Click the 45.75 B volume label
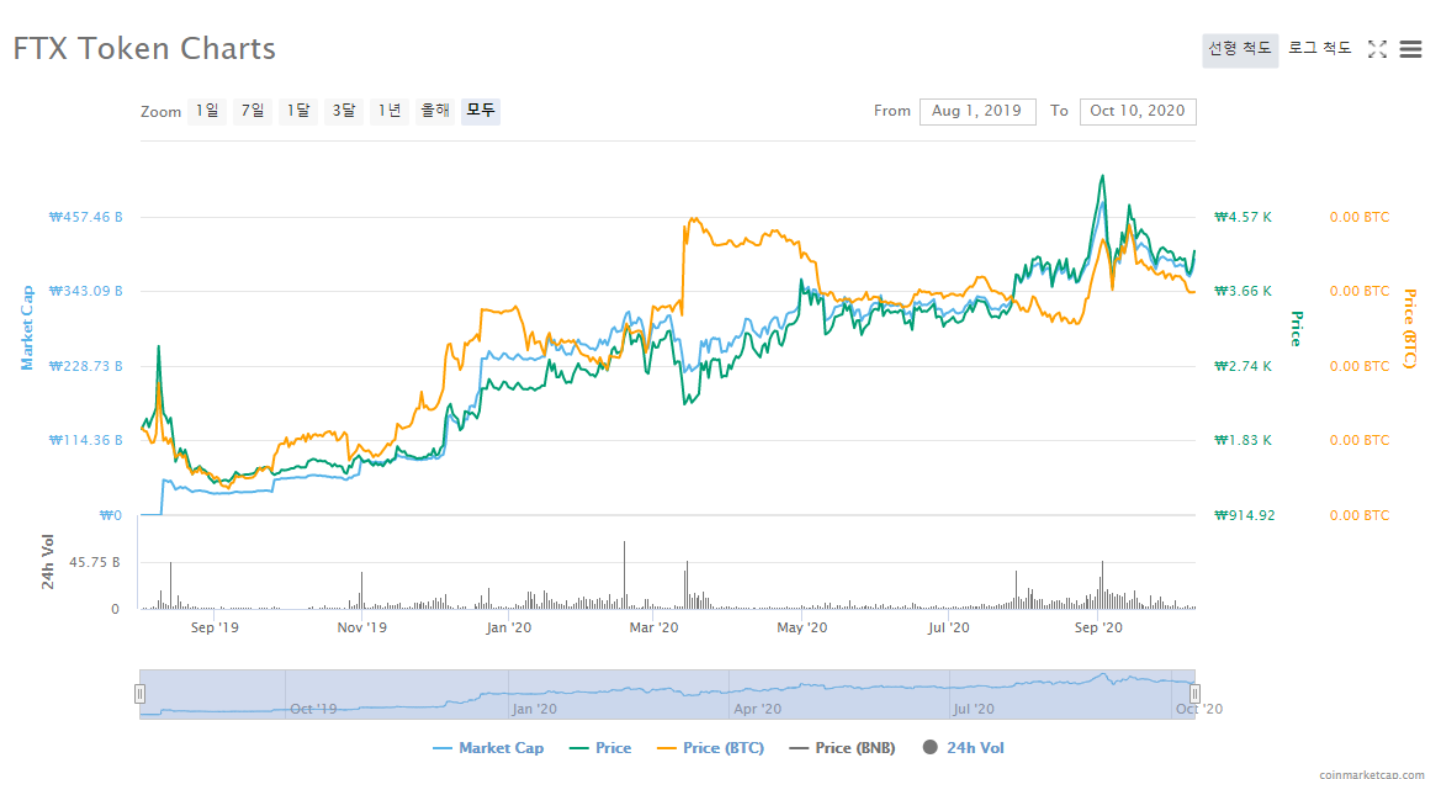1432x788 pixels. (x=95, y=562)
